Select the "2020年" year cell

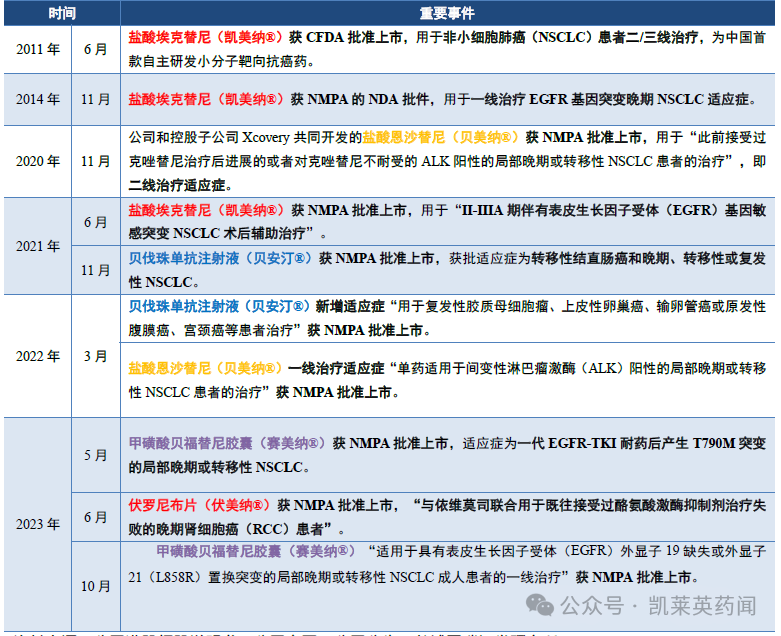pos(38,161)
